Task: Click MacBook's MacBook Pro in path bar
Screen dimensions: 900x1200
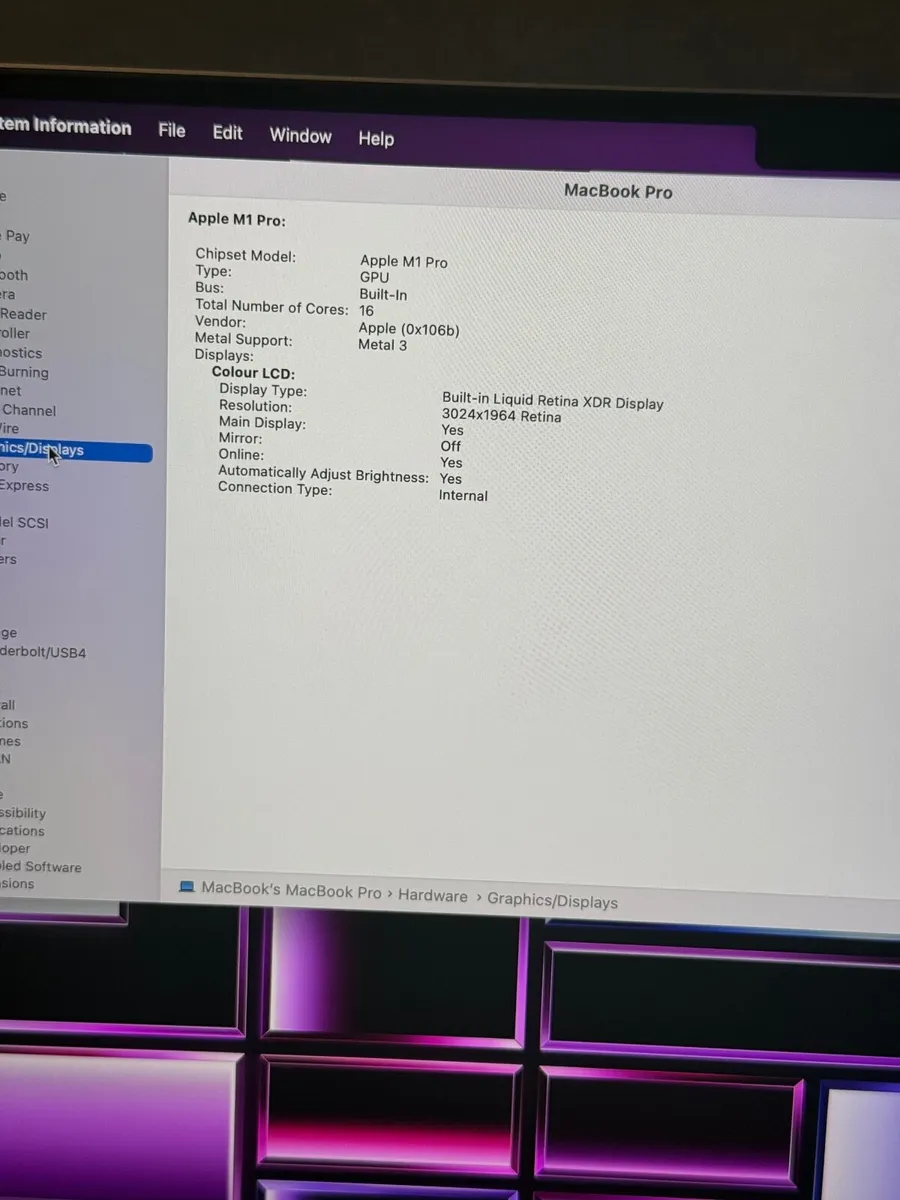Action: point(291,889)
